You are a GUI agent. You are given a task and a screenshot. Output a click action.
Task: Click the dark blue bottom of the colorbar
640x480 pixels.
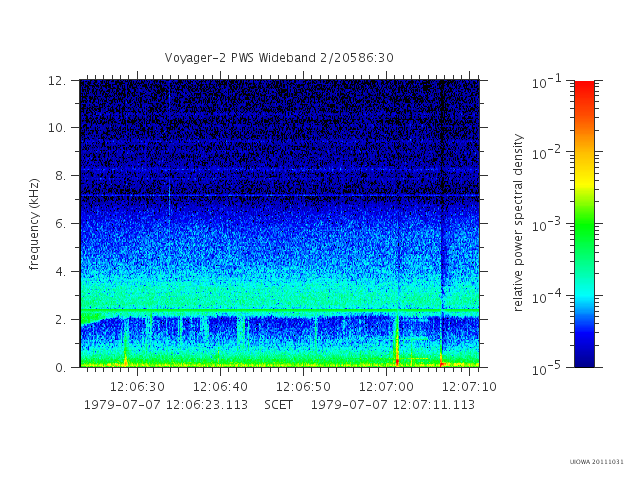tap(584, 359)
